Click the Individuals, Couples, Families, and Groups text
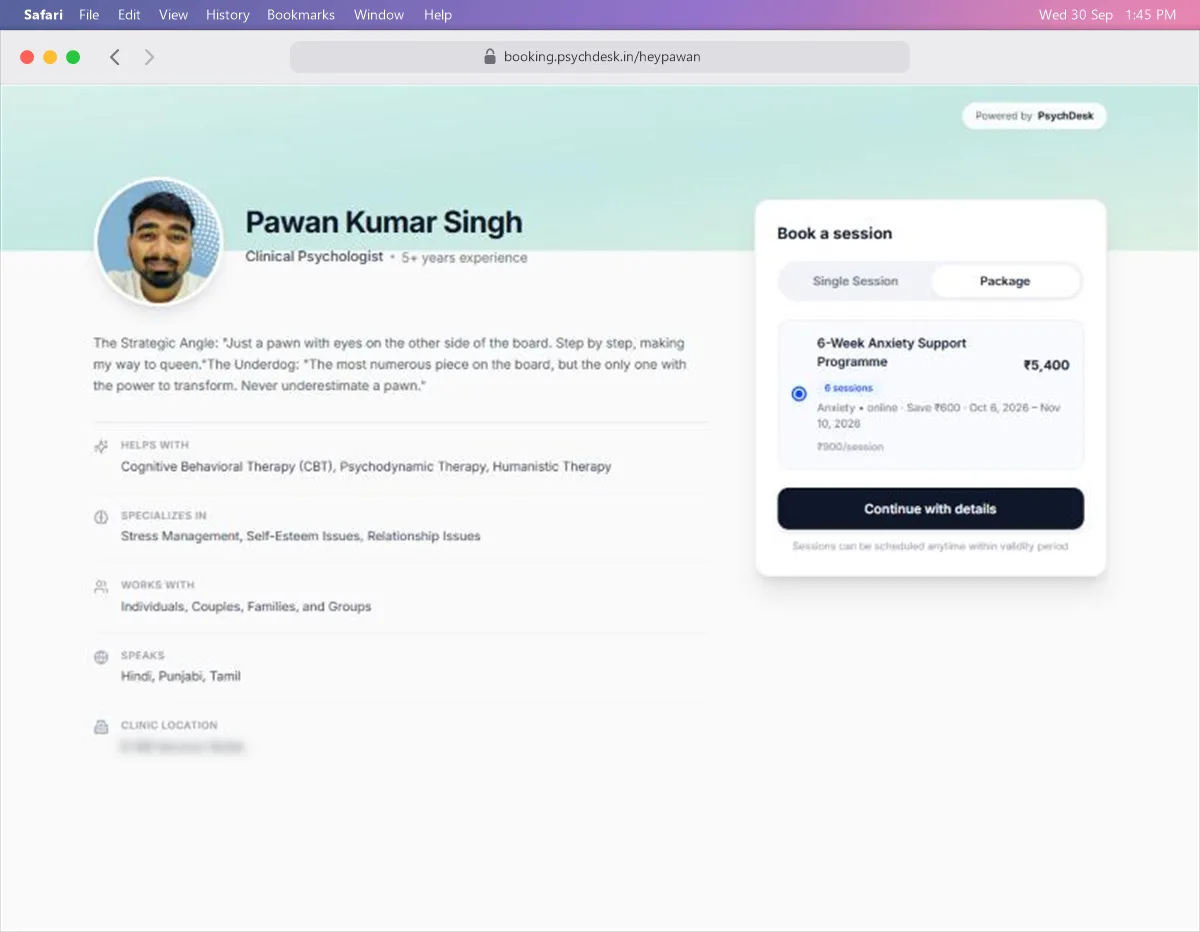The width and height of the screenshot is (1200, 932). 246,606
